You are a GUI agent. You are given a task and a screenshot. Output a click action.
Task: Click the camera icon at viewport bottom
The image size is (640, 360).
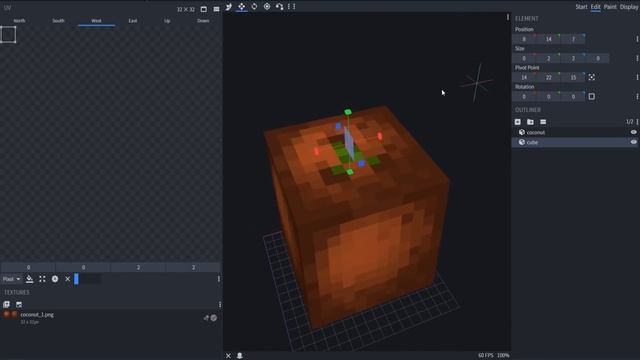coord(240,356)
